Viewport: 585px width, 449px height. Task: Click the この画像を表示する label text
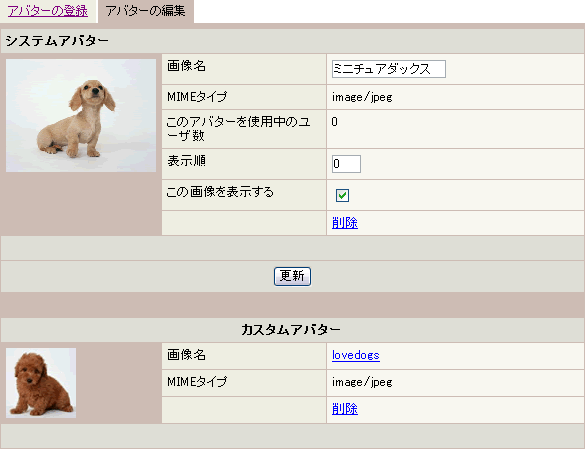click(220, 192)
